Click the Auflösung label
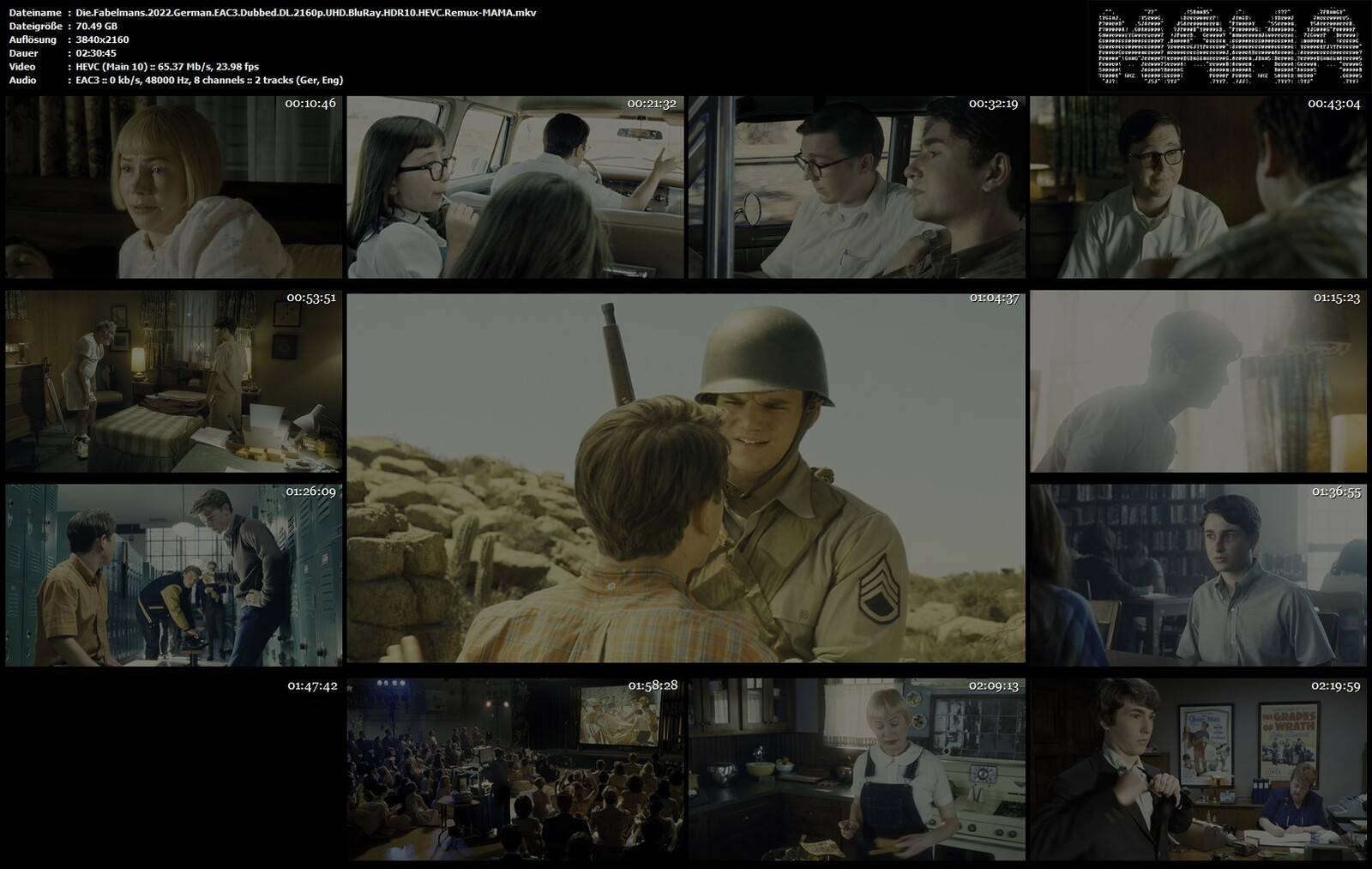 [x=33, y=40]
